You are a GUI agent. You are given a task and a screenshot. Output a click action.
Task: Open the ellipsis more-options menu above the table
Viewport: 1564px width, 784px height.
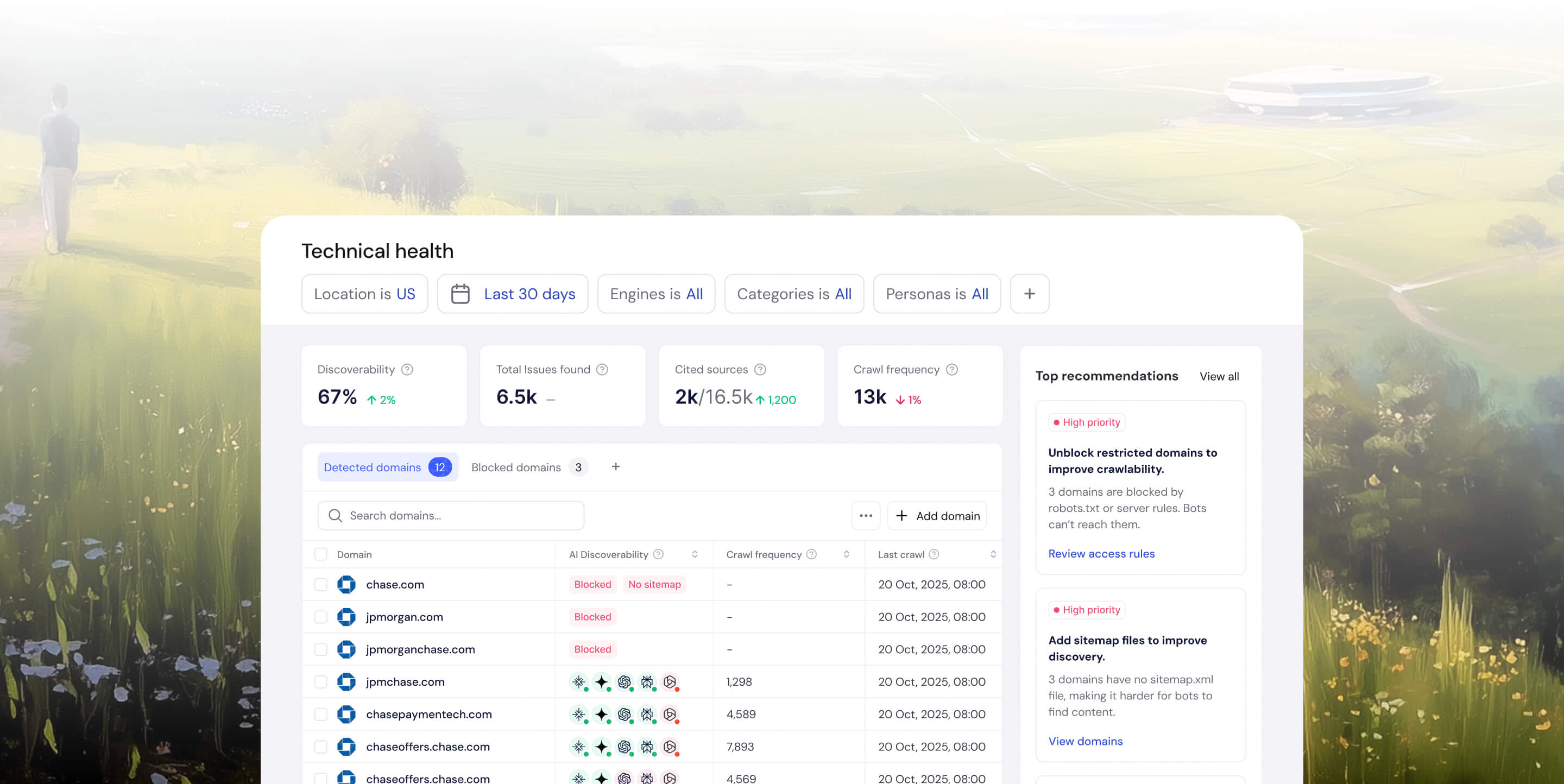coord(866,515)
